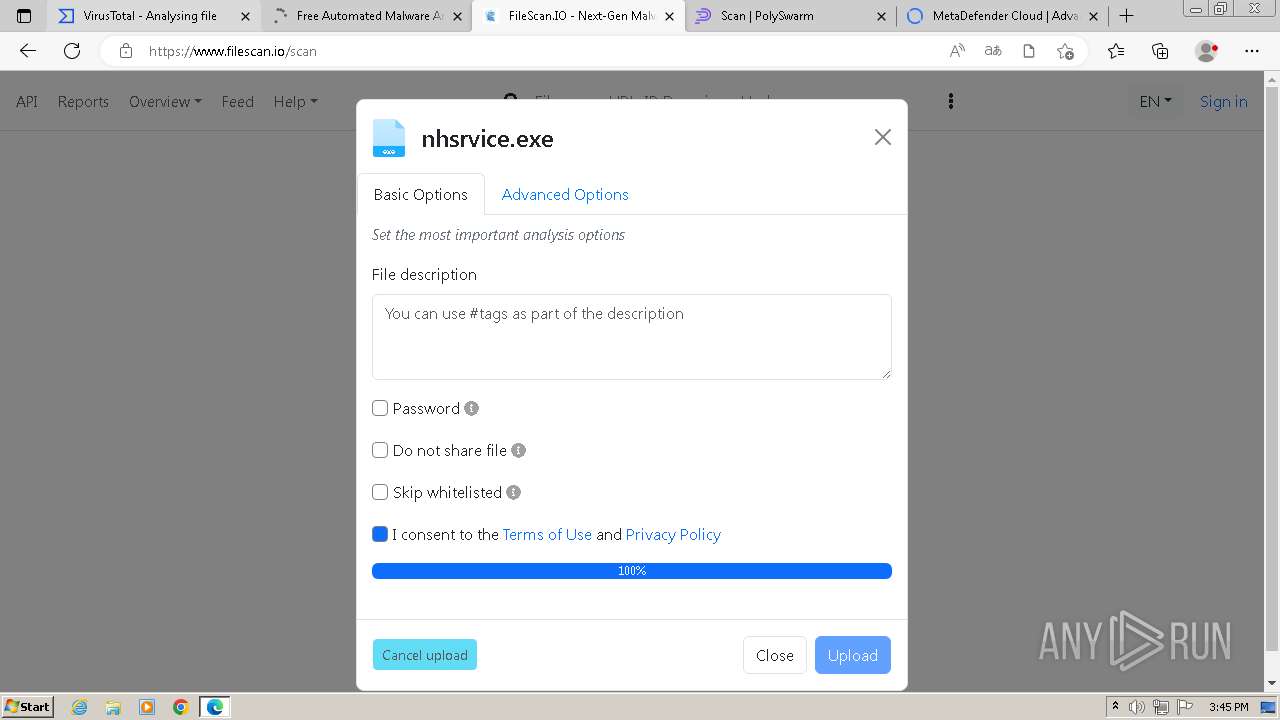
Task: Show info about Skip whitelisted
Action: (513, 492)
